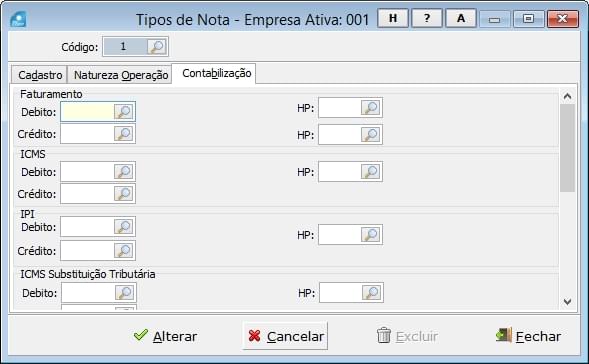The width and height of the screenshot is (589, 364).
Task: Search ICMS Debito account lookup
Action: (124, 172)
